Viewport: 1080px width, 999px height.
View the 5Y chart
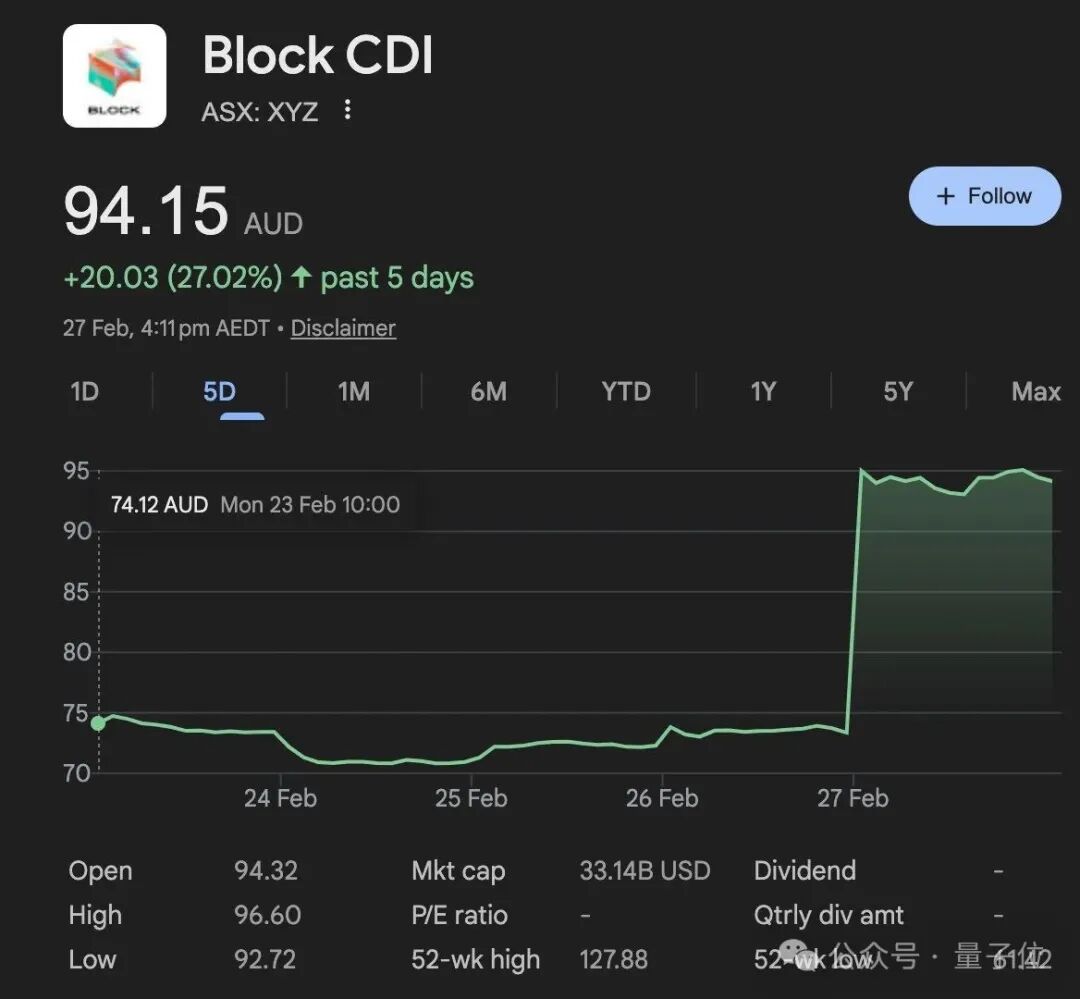(x=898, y=392)
